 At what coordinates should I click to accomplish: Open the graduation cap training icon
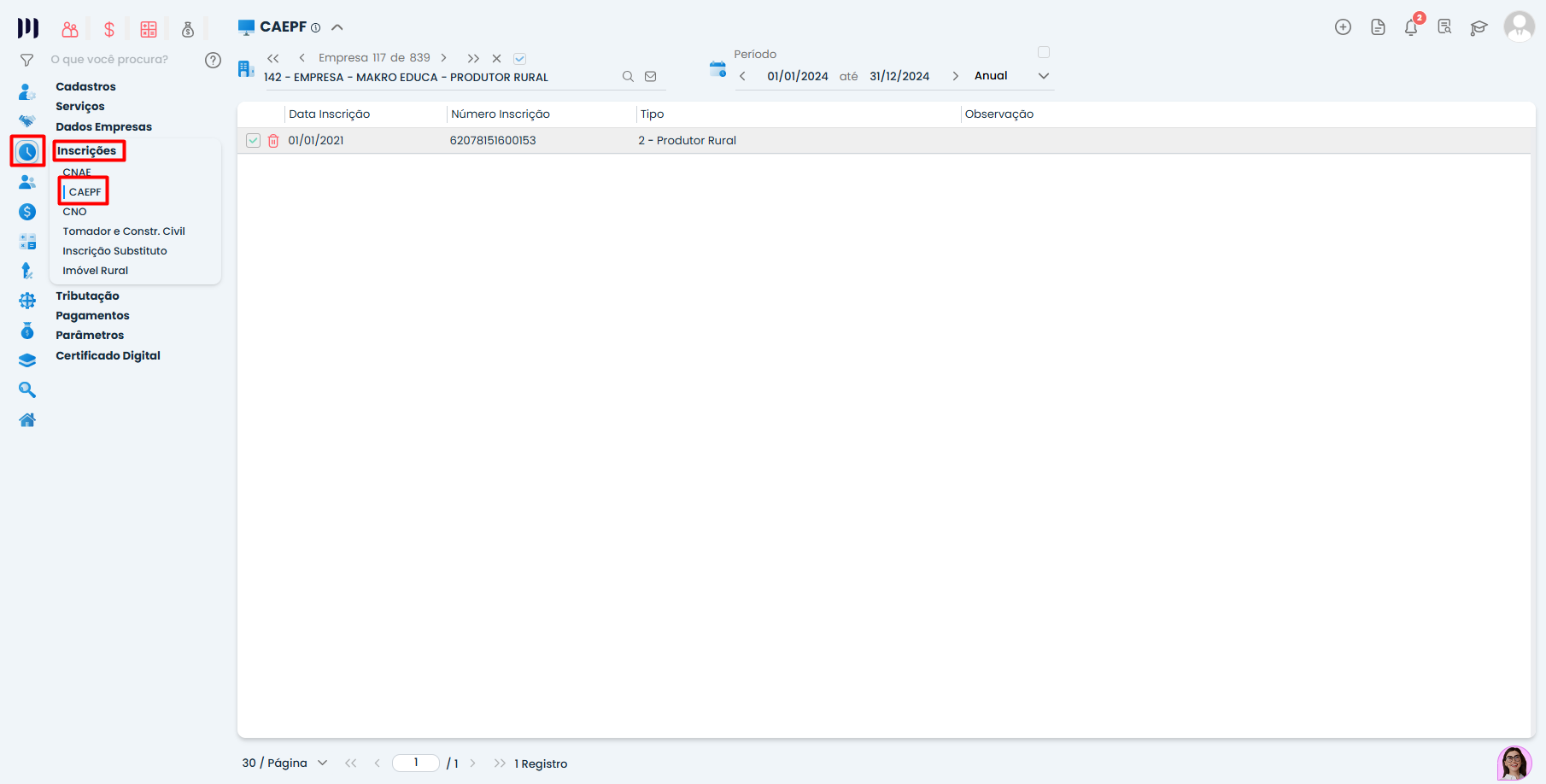click(1479, 28)
